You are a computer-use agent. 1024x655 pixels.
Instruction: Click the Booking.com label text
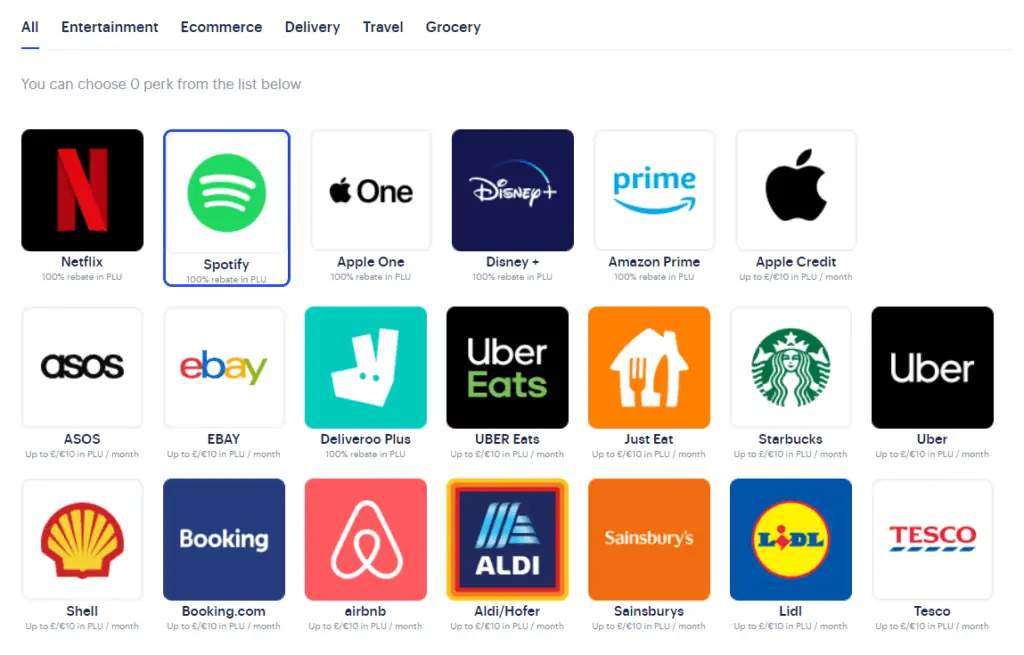click(223, 611)
